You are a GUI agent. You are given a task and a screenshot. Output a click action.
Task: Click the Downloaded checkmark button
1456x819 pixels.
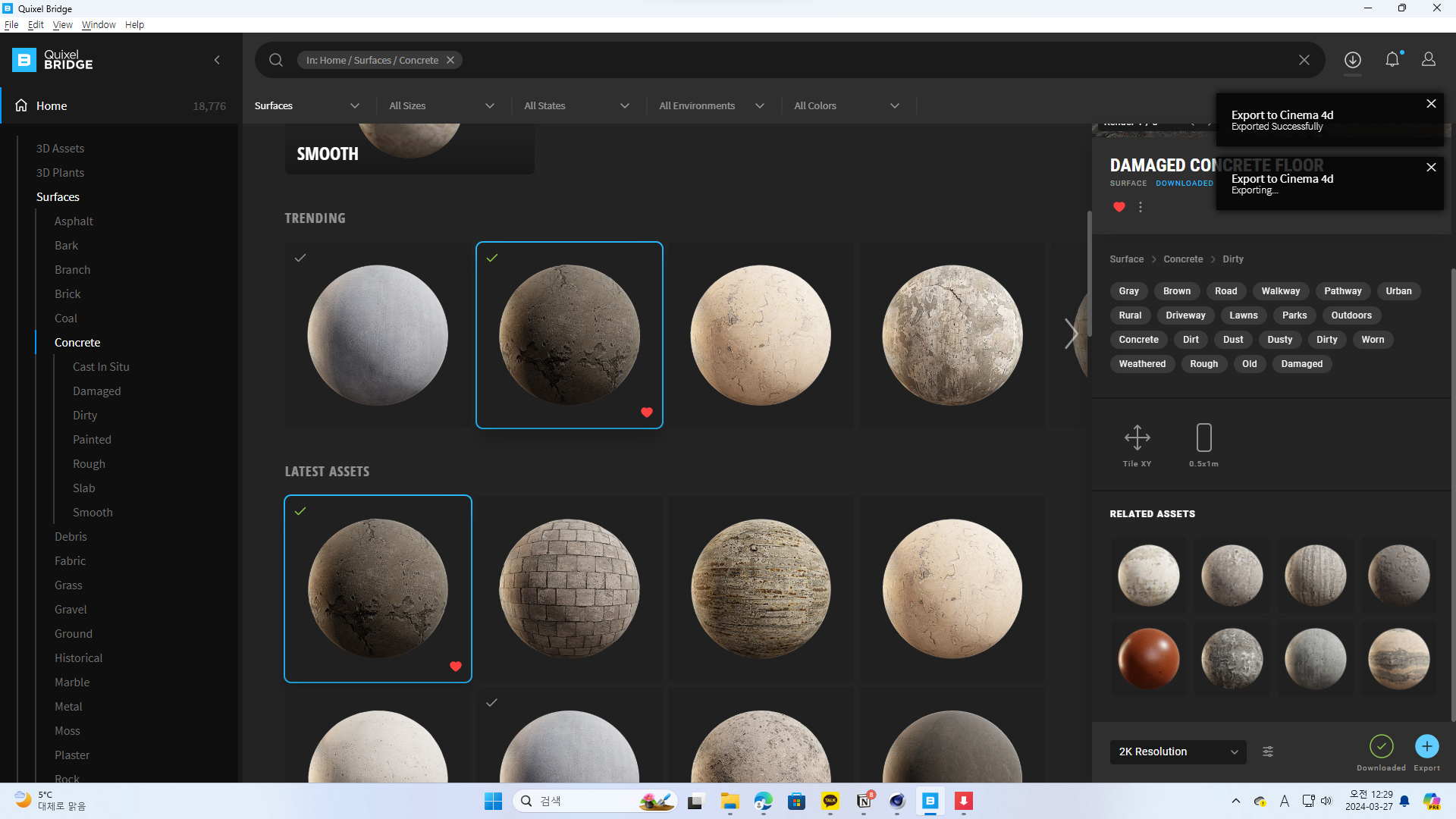1382,746
